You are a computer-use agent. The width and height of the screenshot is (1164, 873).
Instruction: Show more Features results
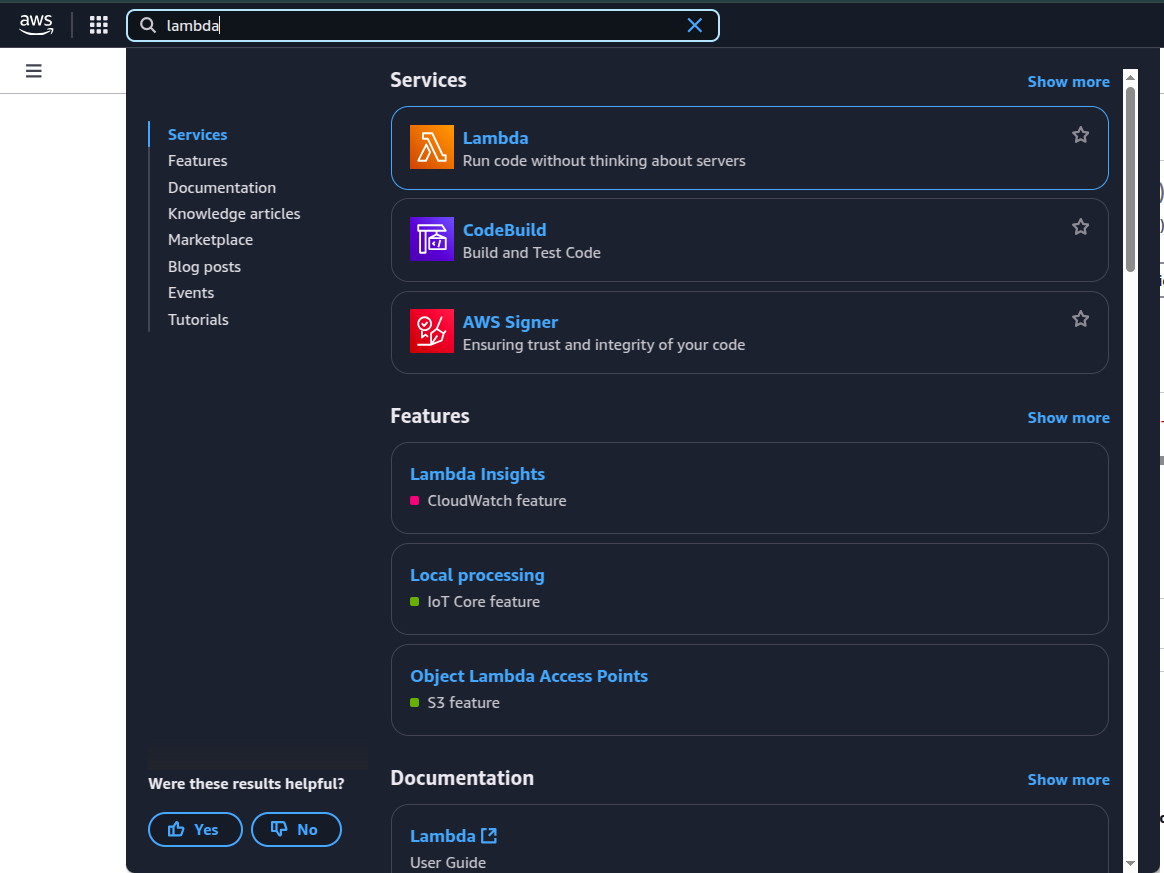[1068, 417]
